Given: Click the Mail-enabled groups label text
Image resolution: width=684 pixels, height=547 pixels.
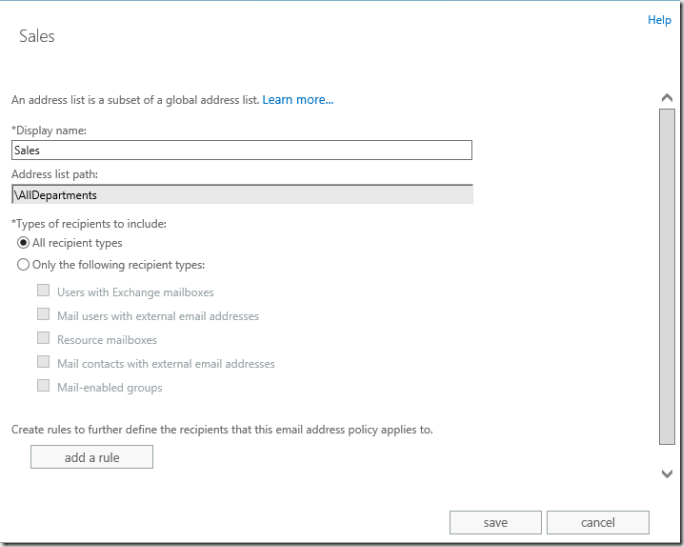Looking at the screenshot, I should (x=109, y=387).
